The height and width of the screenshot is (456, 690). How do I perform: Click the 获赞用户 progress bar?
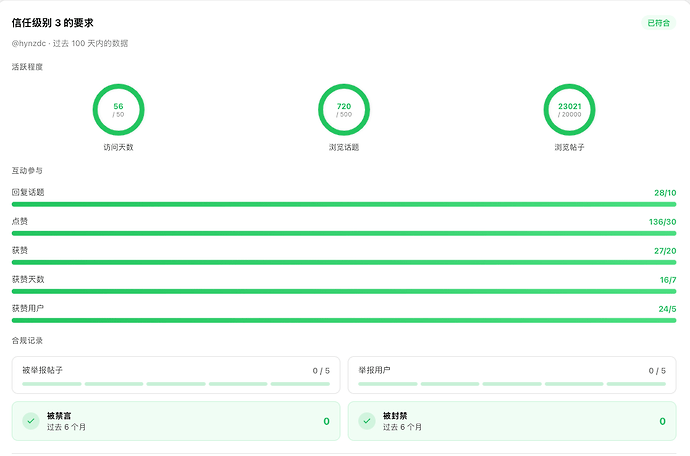pyautogui.click(x=344, y=320)
